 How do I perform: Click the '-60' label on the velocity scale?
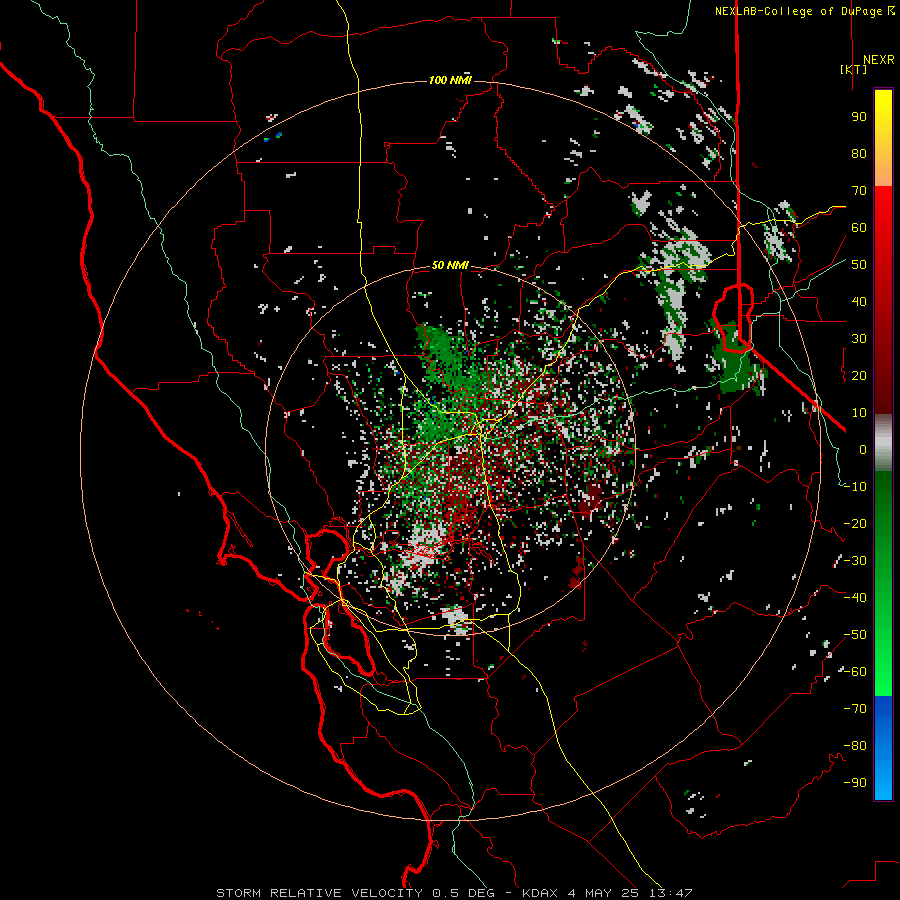click(x=855, y=672)
